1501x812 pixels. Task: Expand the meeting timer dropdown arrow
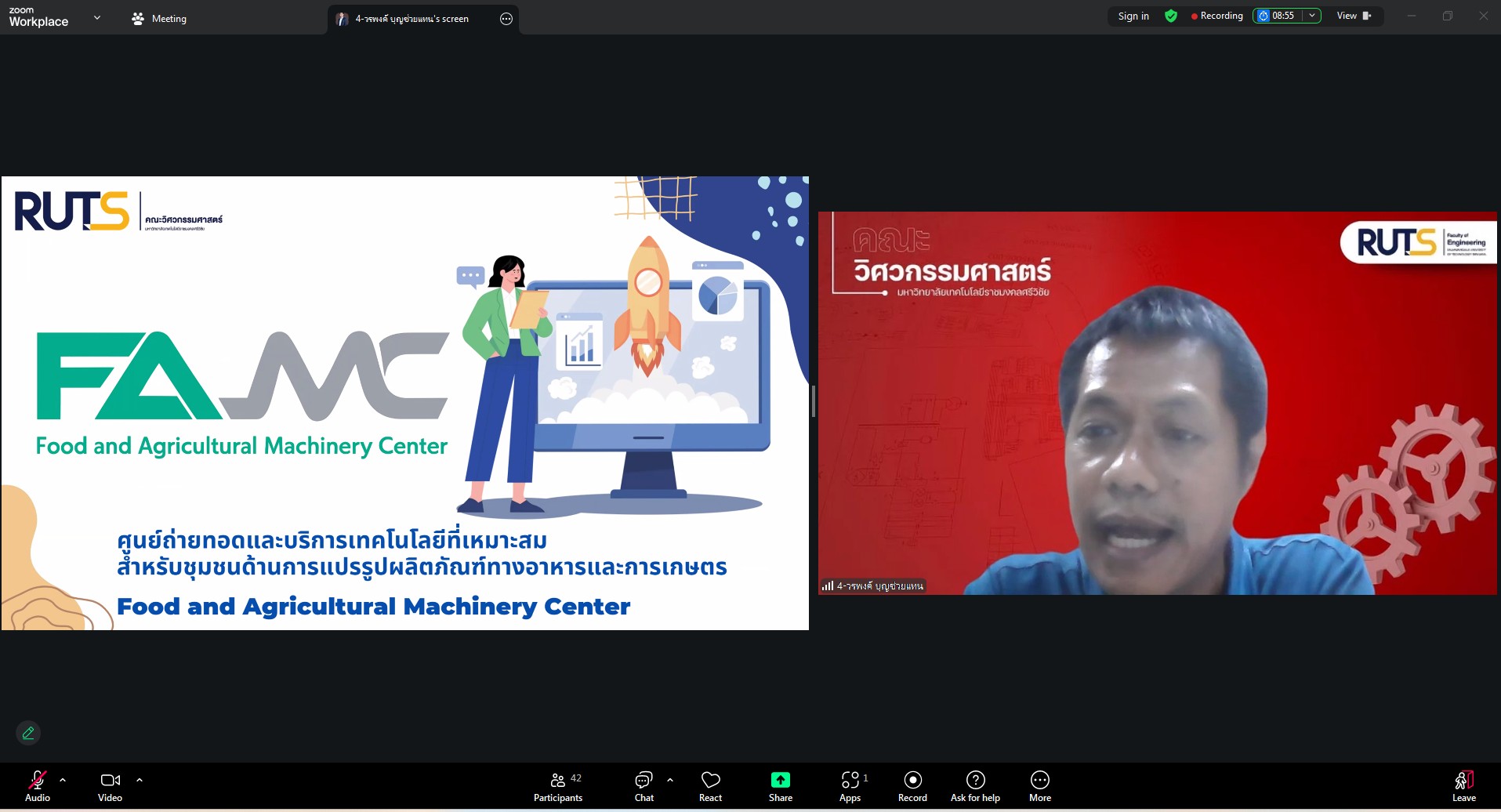(x=1312, y=16)
